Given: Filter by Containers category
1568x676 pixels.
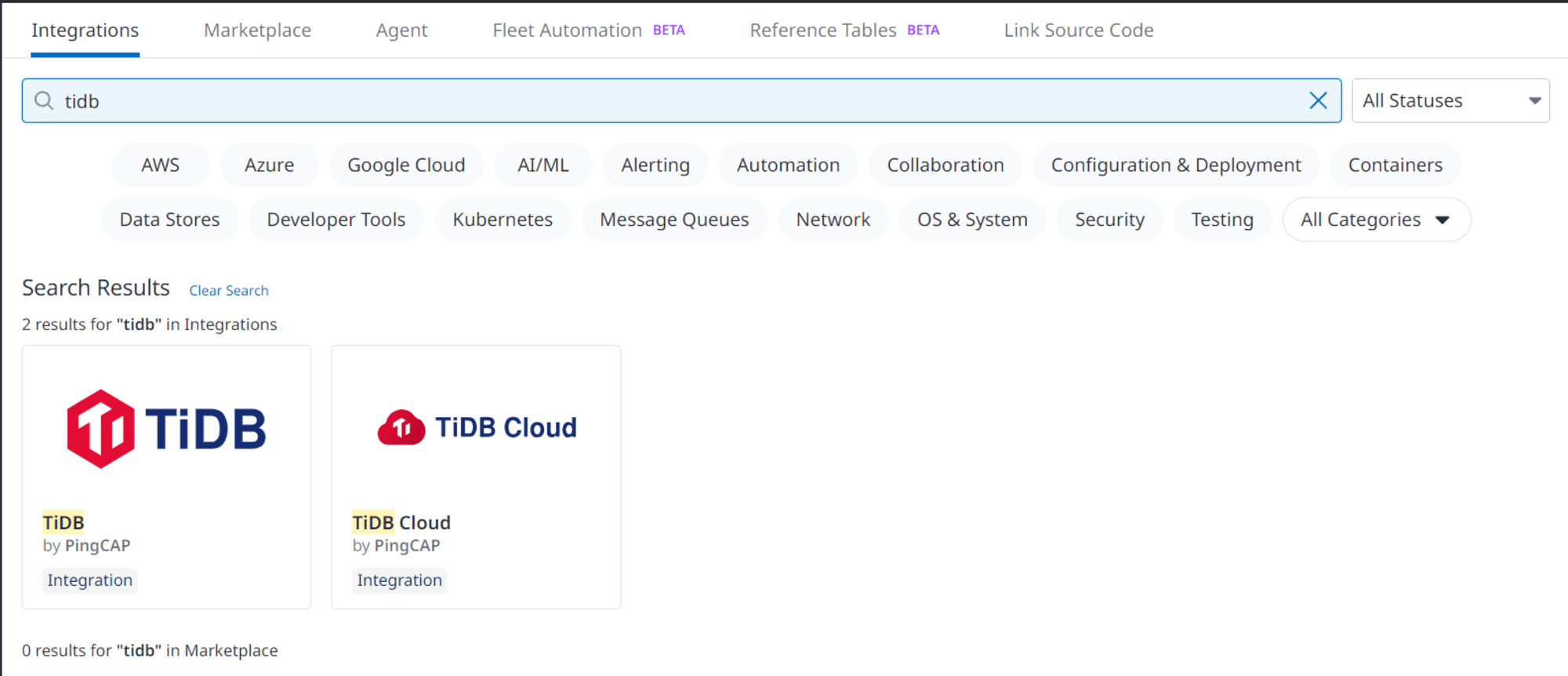Looking at the screenshot, I should pos(1396,165).
